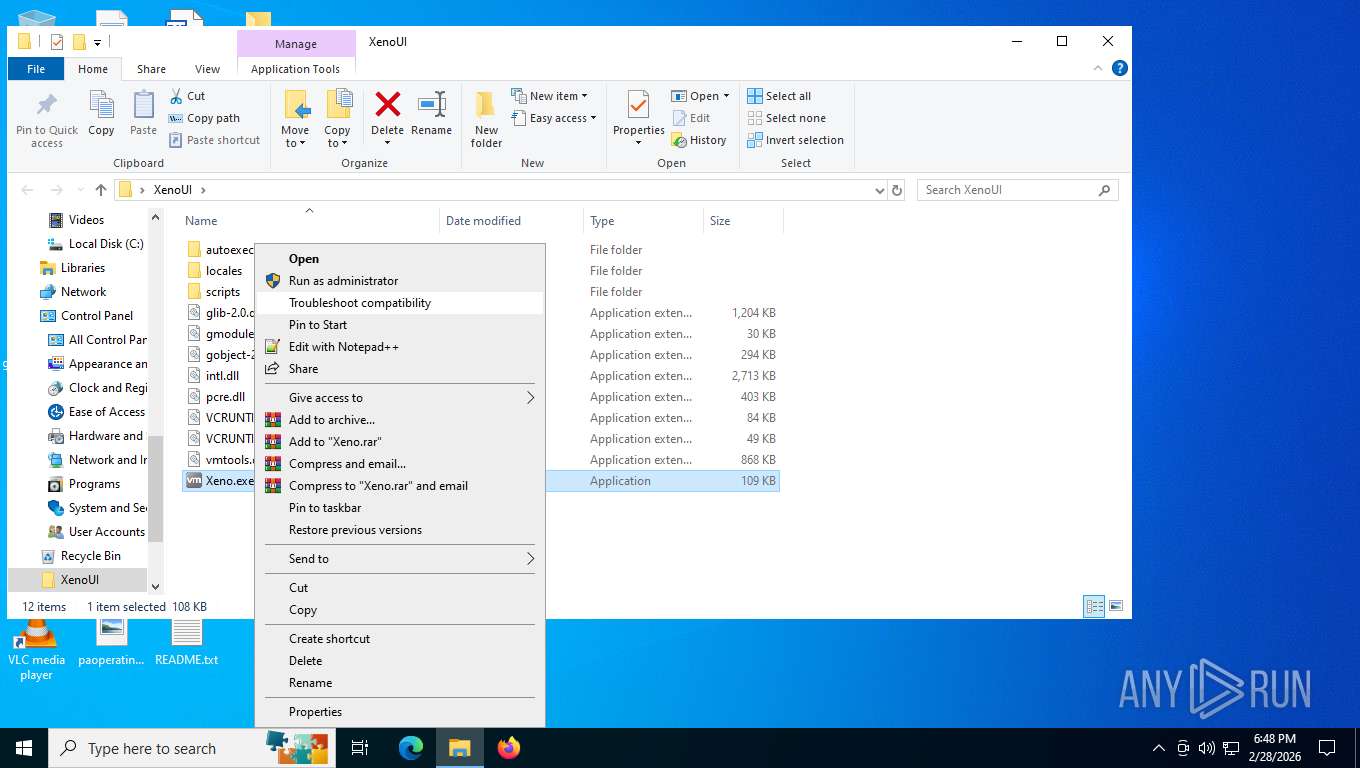This screenshot has width=1360, height=768.
Task: Expand the XenoUI breadcrumb chevron
Action: (x=203, y=190)
